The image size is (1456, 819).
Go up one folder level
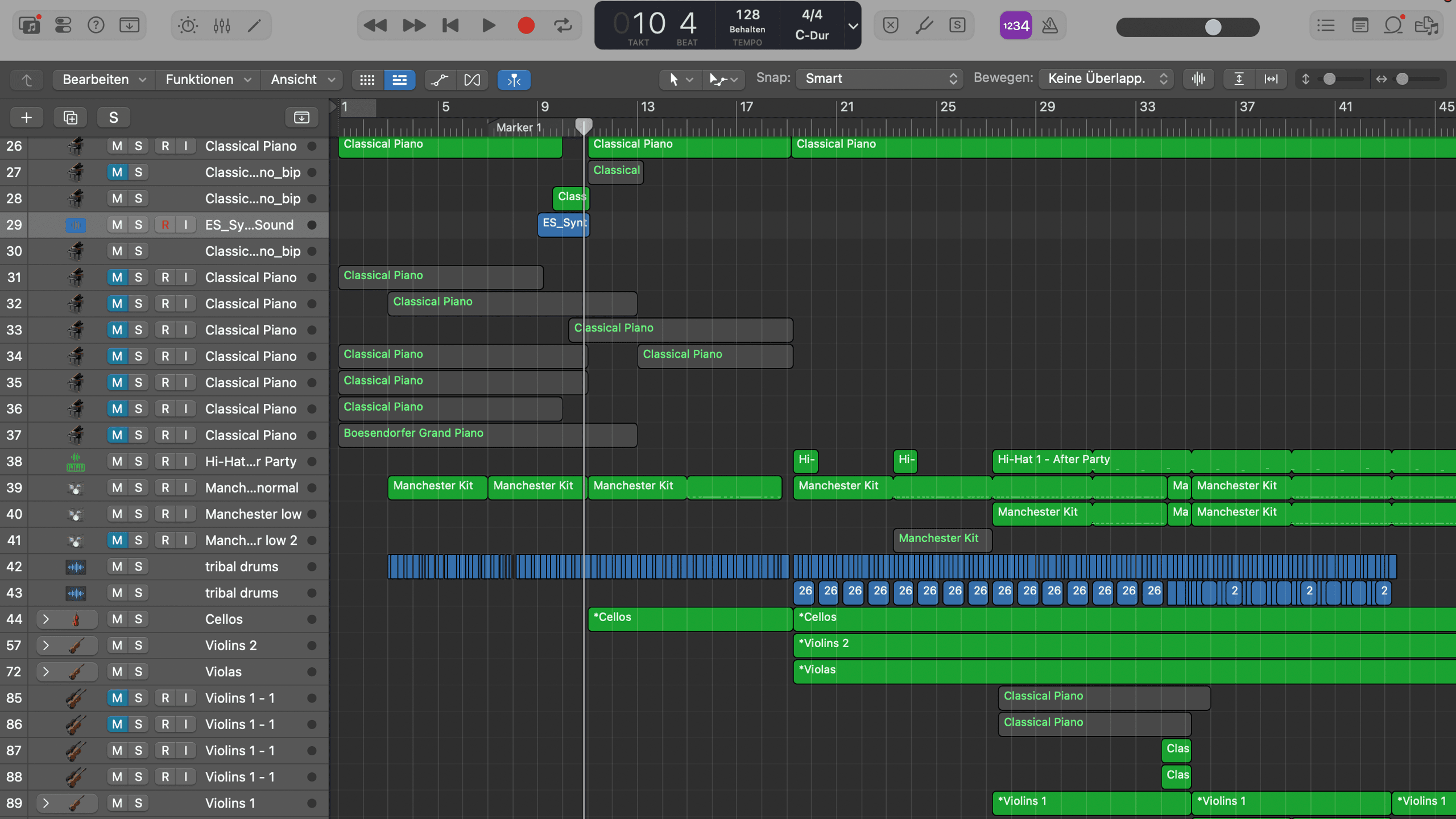pos(27,80)
